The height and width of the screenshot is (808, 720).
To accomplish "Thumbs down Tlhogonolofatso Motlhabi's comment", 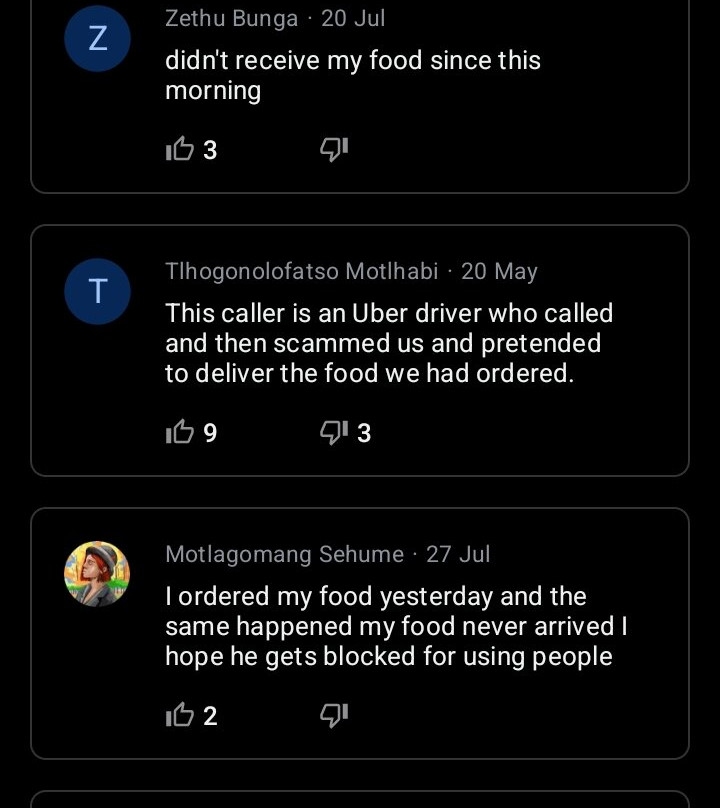I will tap(333, 433).
